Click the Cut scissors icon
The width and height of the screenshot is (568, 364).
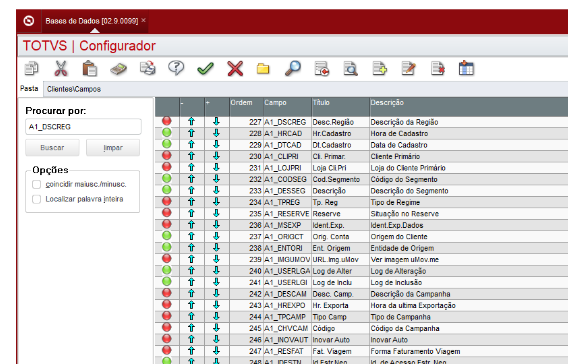(x=61, y=68)
